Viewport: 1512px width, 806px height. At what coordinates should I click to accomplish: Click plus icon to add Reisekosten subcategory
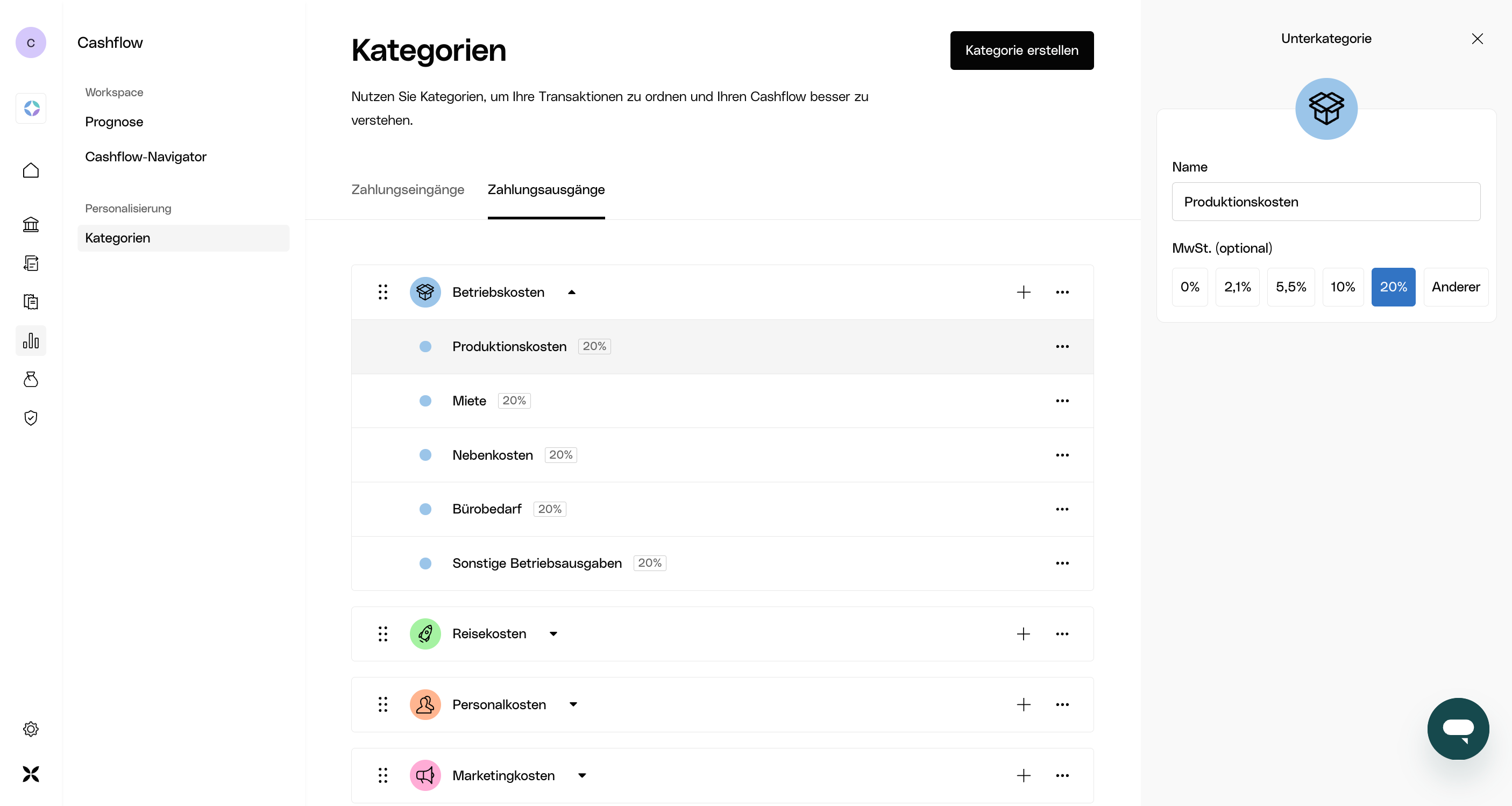(x=1023, y=633)
